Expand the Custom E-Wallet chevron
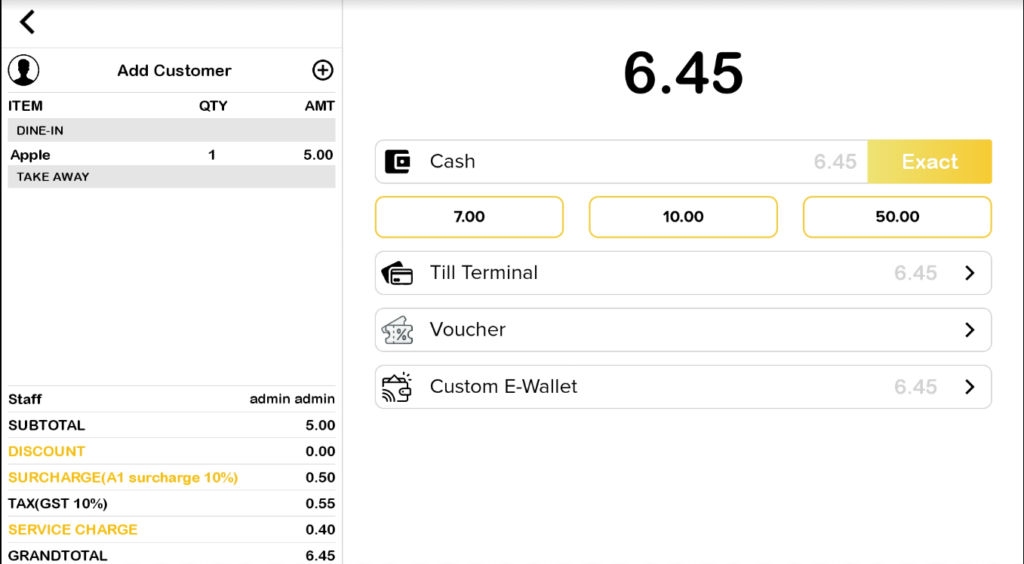Screen dimensions: 1024x564 click(x=969, y=387)
